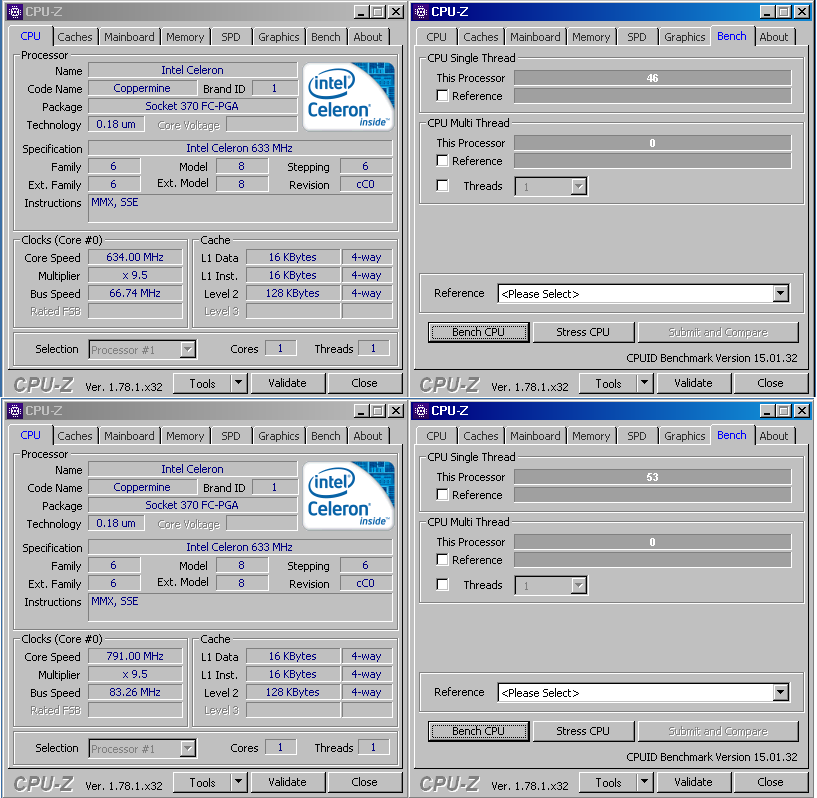Image resolution: width=817 pixels, height=798 pixels.
Task: Click Bench CPU in the score-53 window
Action: pyautogui.click(x=478, y=731)
